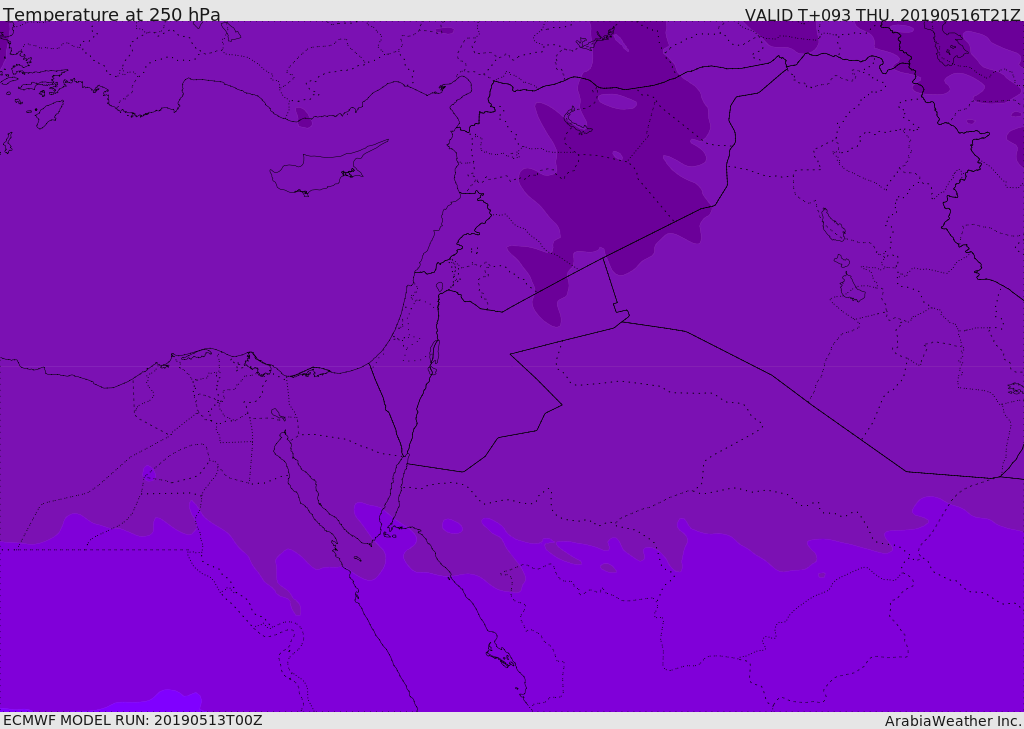Screen dimensions: 1024x729
Task: Open the ArabiaWeather Inc. credit
Action: pyautogui.click(x=953, y=721)
